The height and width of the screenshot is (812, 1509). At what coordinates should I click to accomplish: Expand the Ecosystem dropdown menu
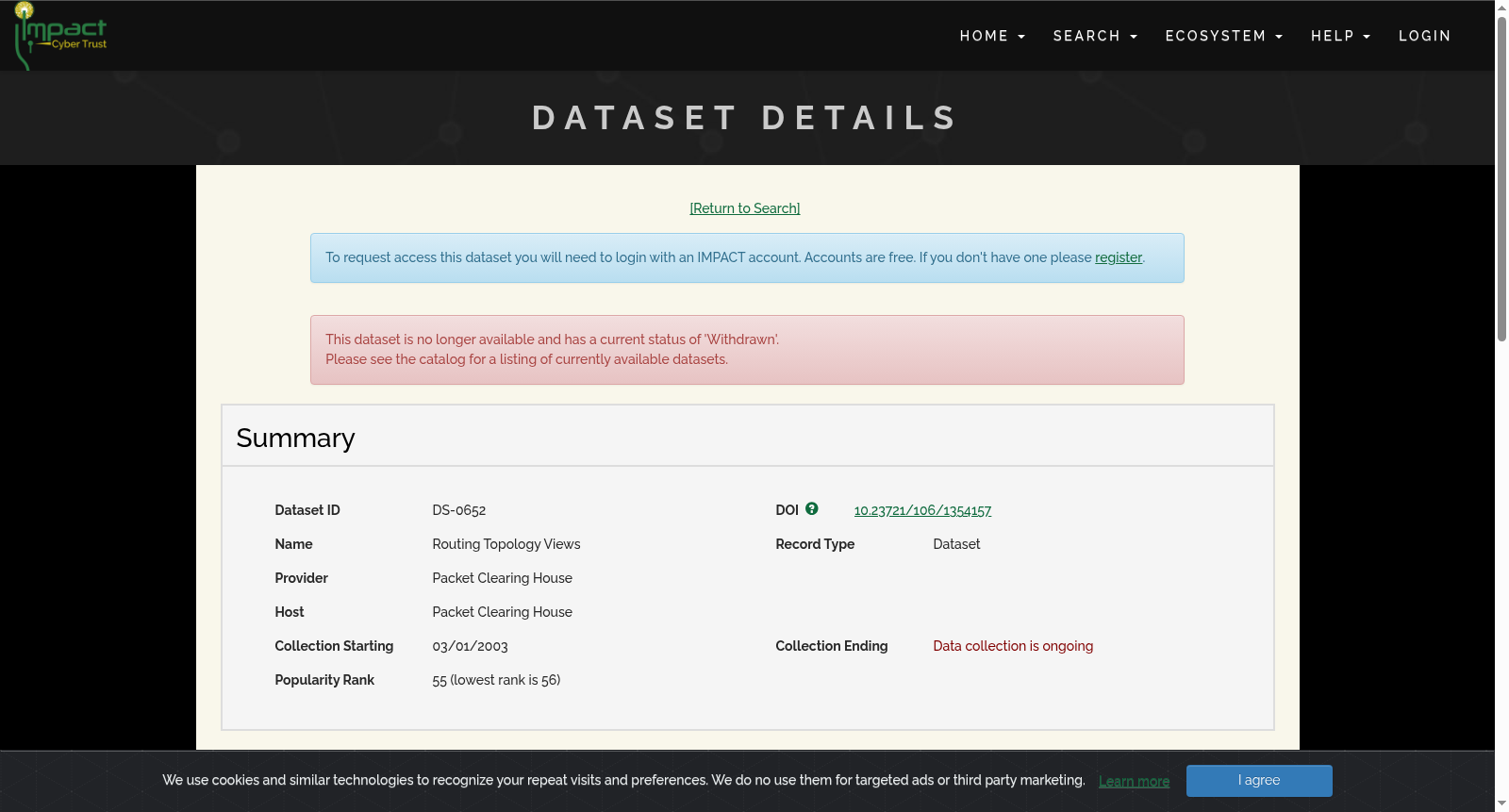click(x=1224, y=36)
